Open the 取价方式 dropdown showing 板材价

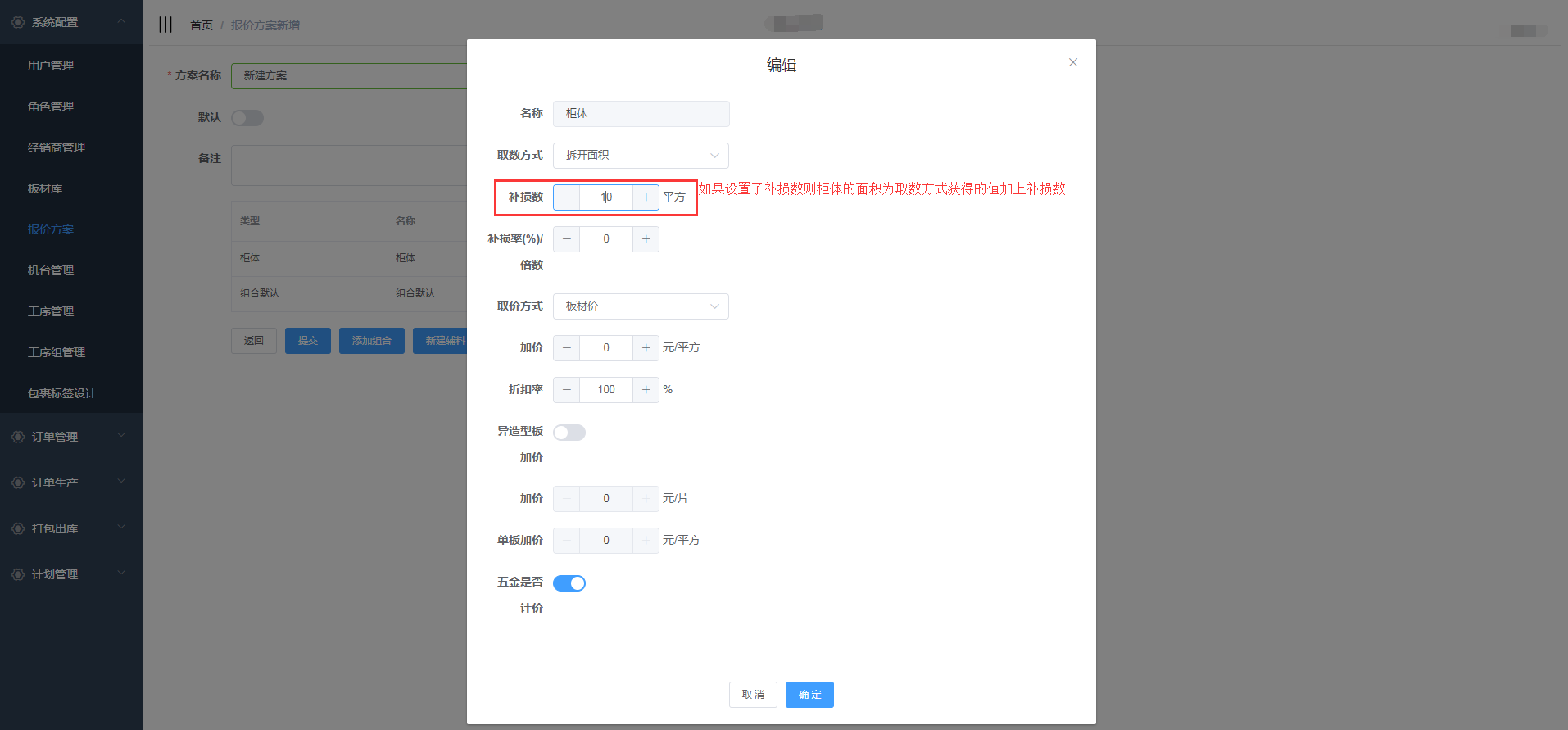coord(641,306)
